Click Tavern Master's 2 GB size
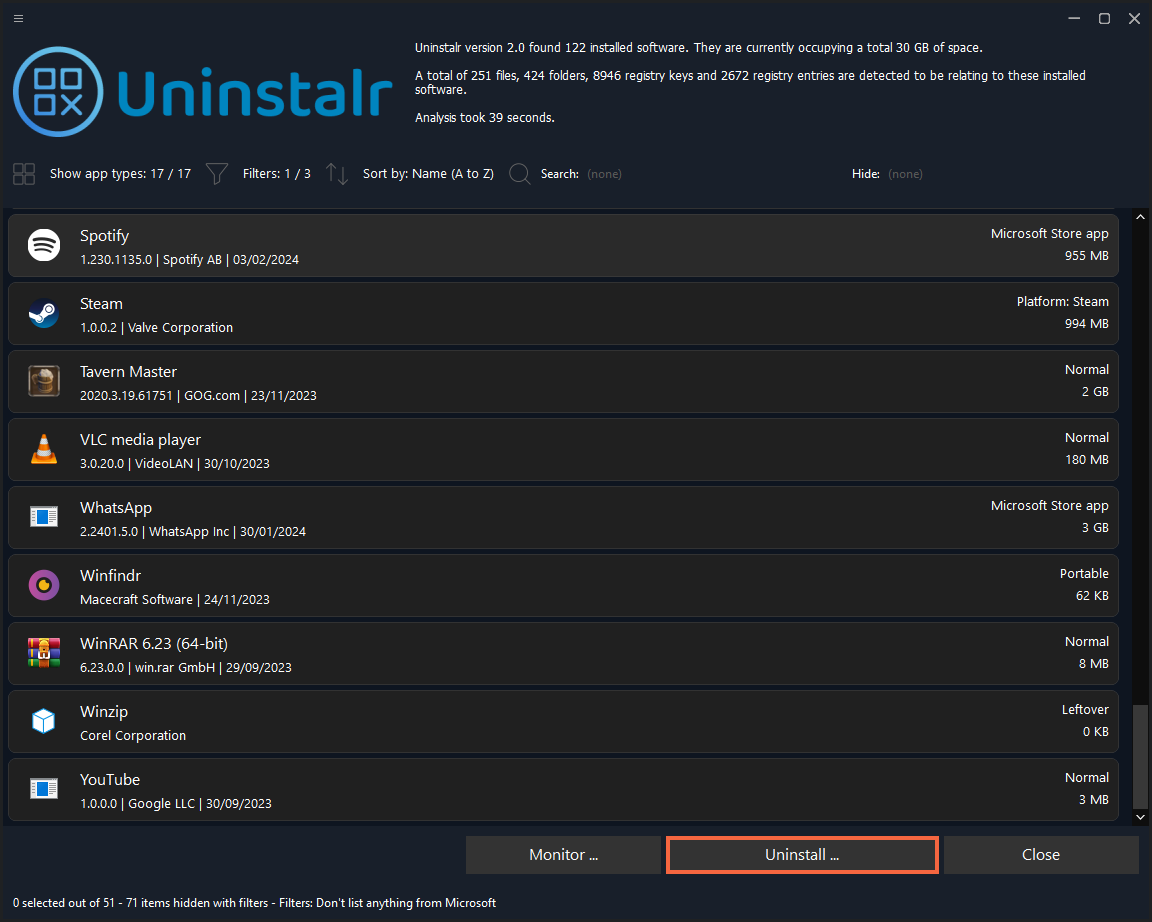This screenshot has height=922, width=1152. 1095,392
